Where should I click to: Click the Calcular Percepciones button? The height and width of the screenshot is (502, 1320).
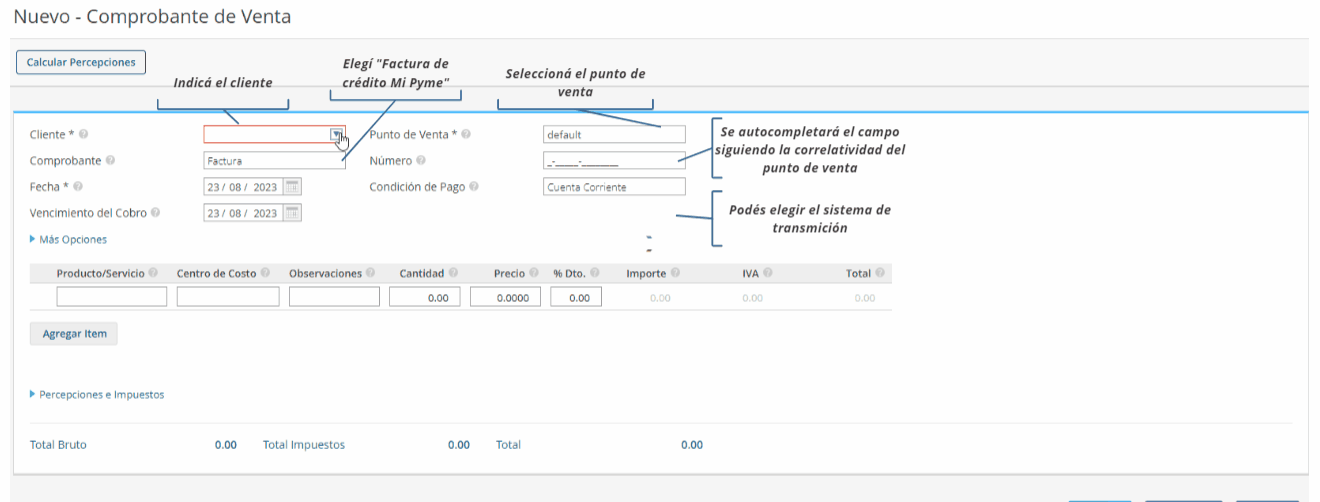tap(81, 62)
